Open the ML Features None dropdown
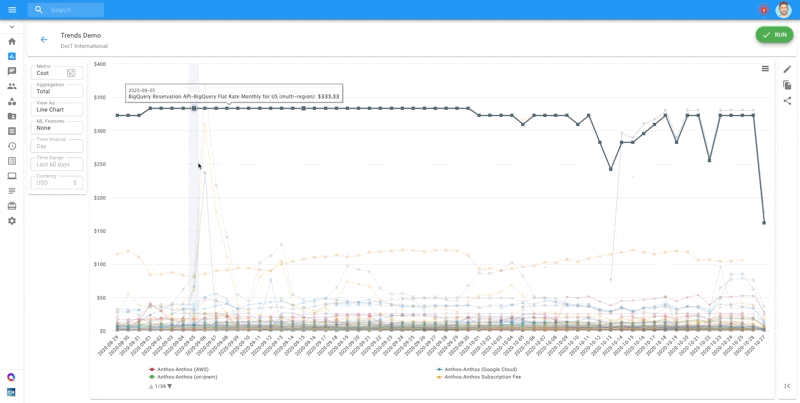The image size is (800, 403). pyautogui.click(x=57, y=128)
